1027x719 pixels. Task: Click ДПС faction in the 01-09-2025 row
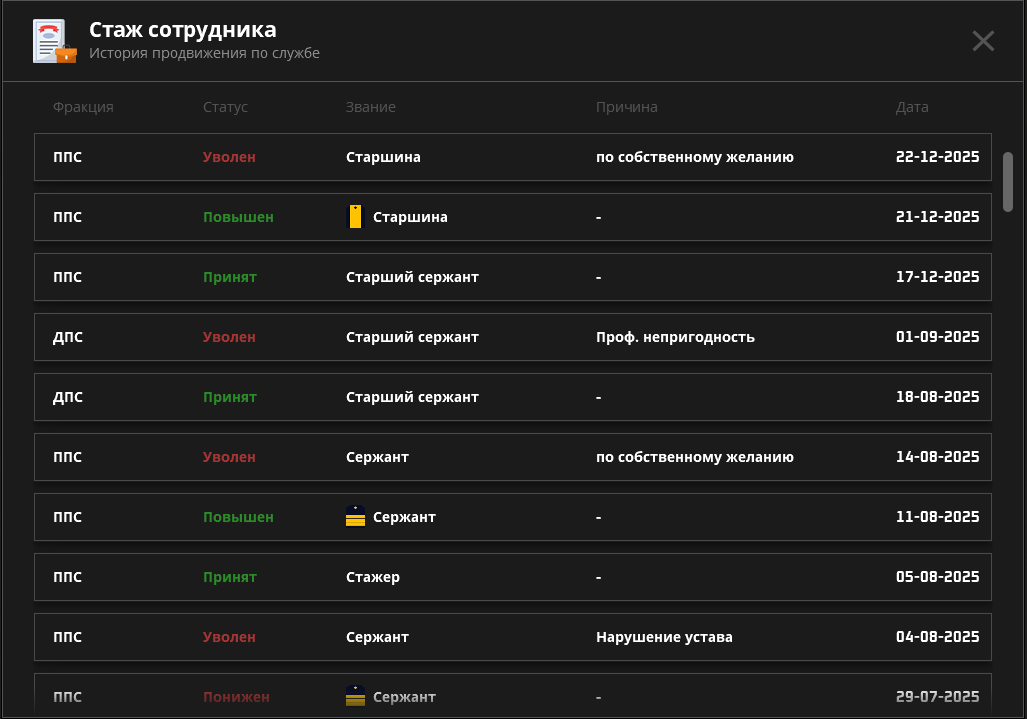[x=68, y=337]
